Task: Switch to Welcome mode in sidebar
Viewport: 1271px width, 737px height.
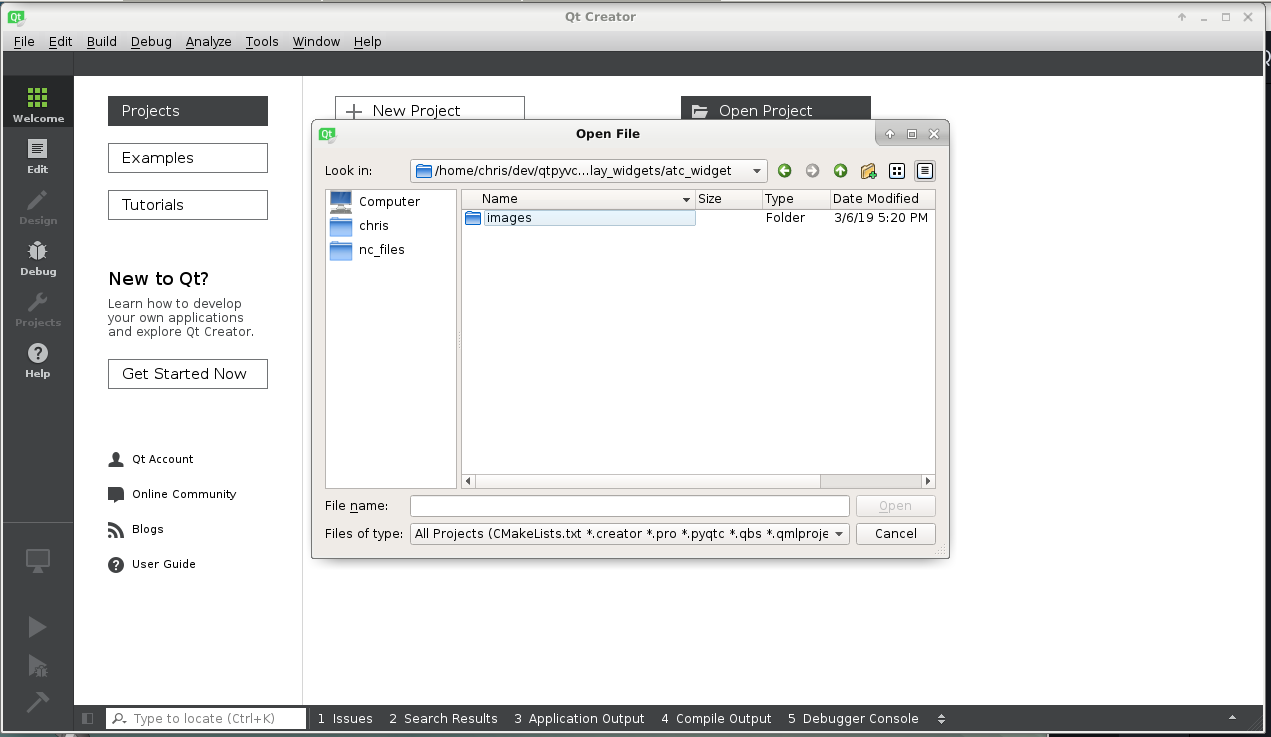Action: (x=38, y=104)
